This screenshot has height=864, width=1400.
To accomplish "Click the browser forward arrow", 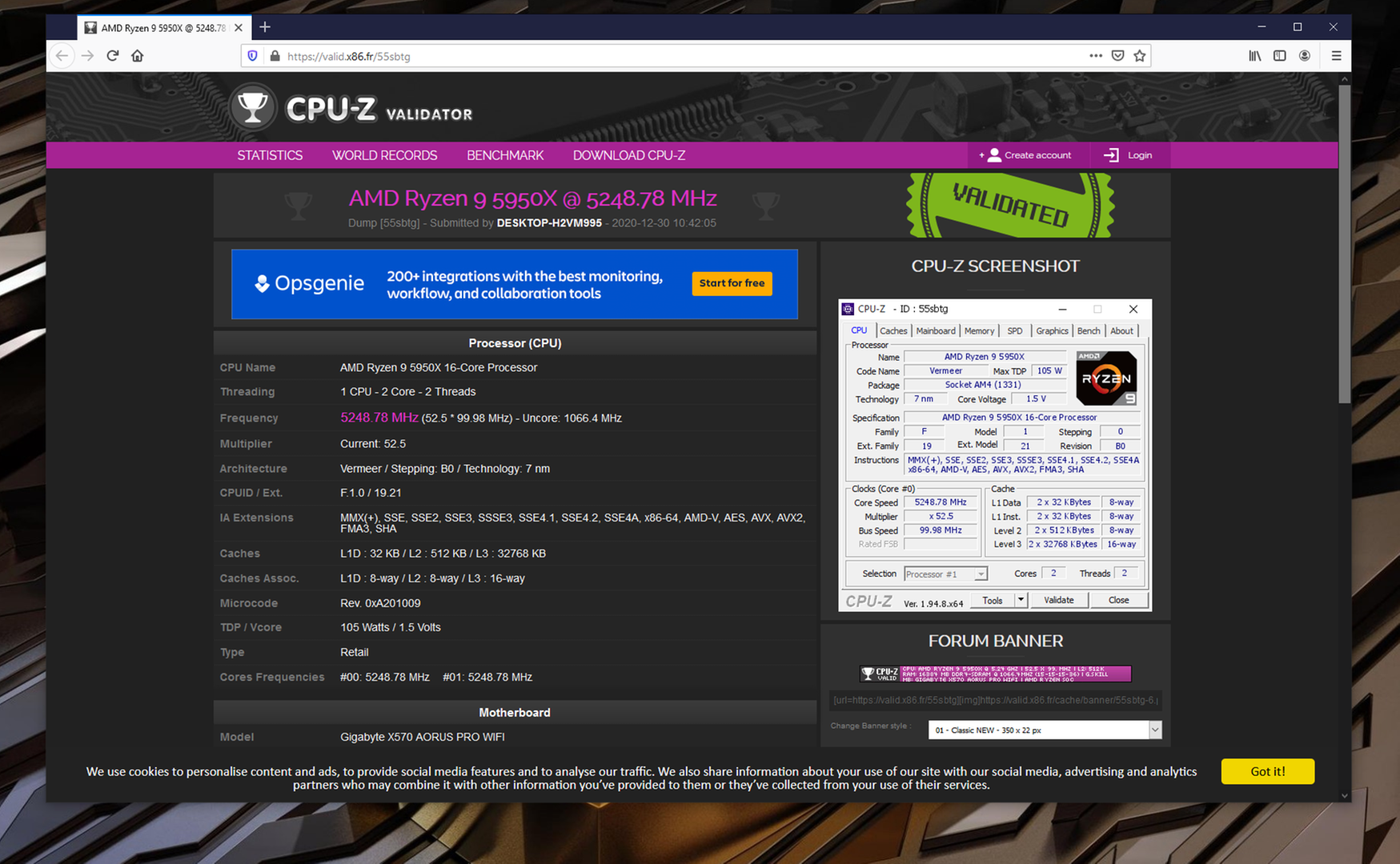I will 88,56.
